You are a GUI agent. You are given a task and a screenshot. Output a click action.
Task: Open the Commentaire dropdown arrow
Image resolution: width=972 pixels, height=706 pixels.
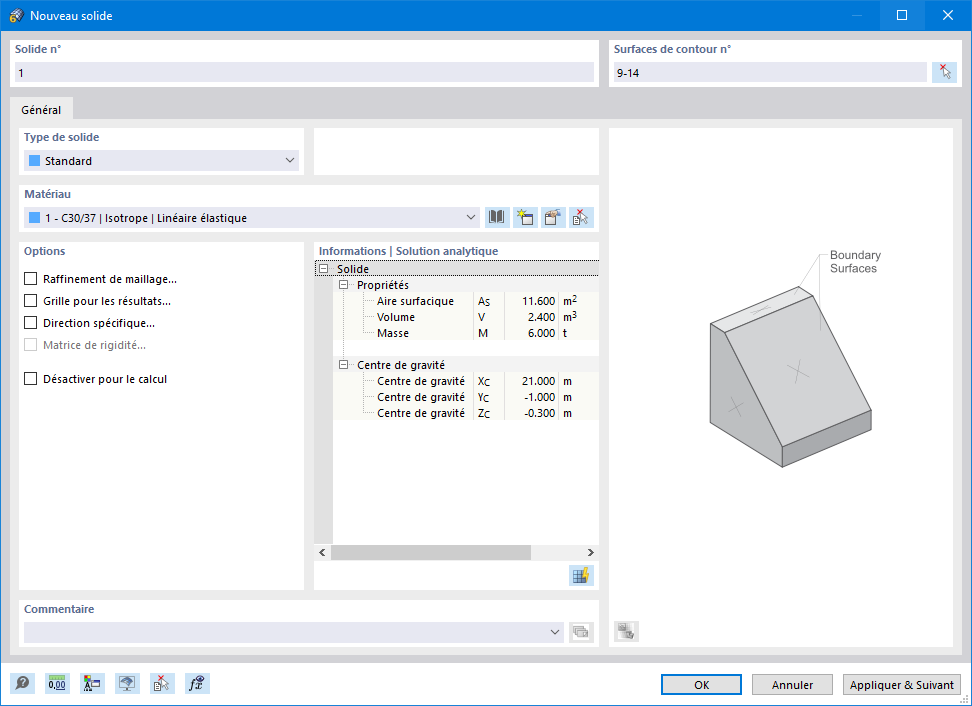click(x=554, y=632)
